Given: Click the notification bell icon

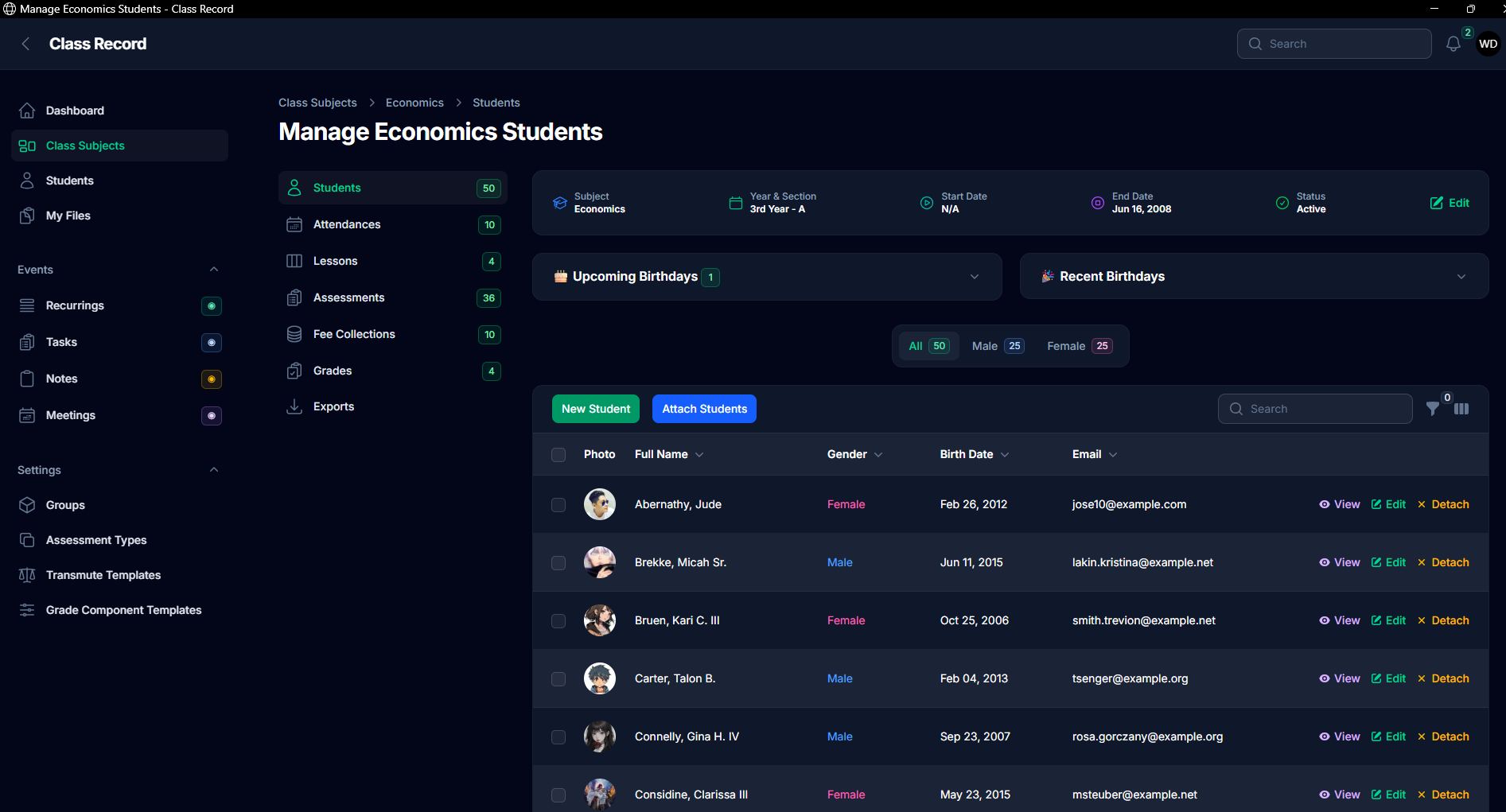Looking at the screenshot, I should click(x=1453, y=45).
